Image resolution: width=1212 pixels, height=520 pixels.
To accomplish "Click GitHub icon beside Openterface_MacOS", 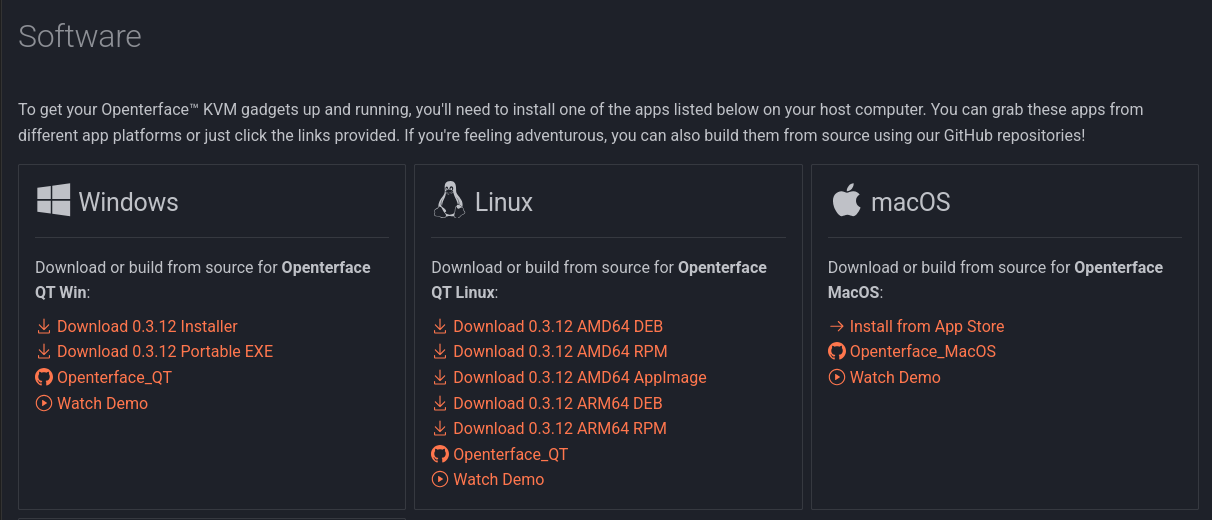I will [837, 352].
